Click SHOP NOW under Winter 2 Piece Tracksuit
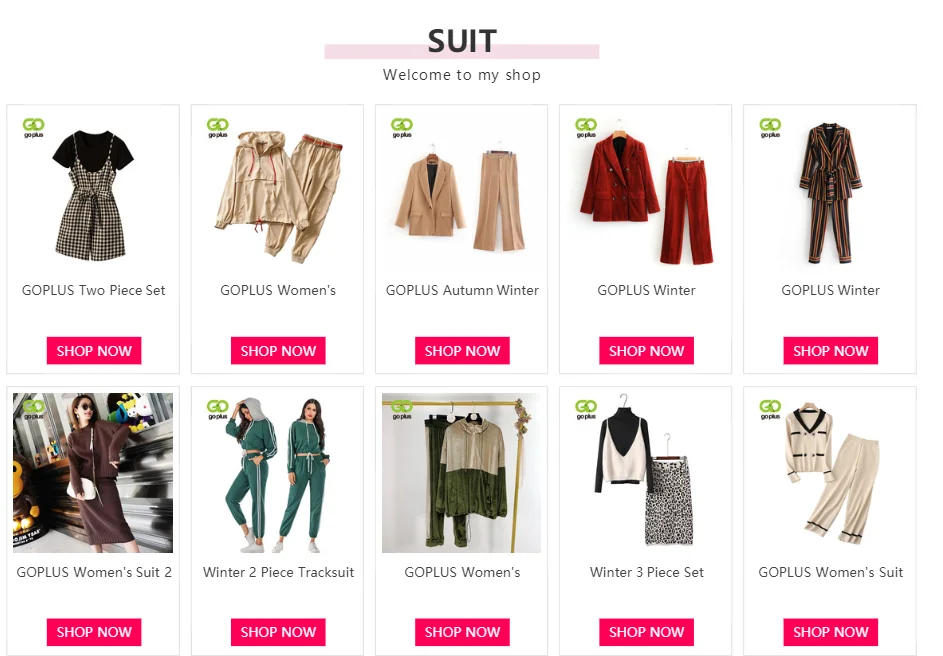The width and height of the screenshot is (943, 656). tap(278, 632)
